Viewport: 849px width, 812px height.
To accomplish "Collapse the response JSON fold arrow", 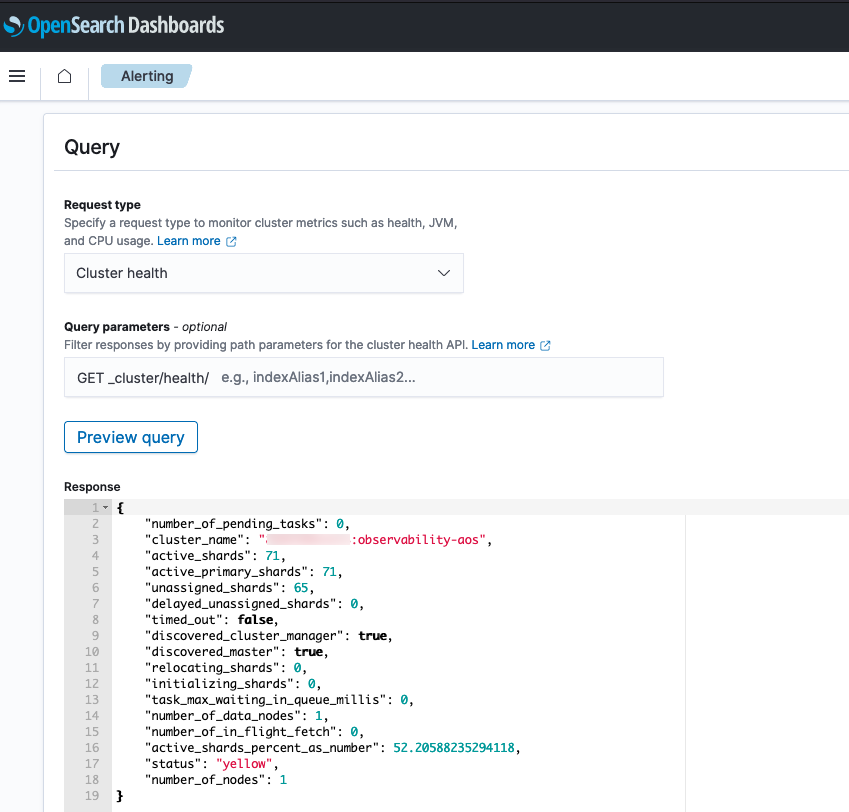I will tap(105, 508).
